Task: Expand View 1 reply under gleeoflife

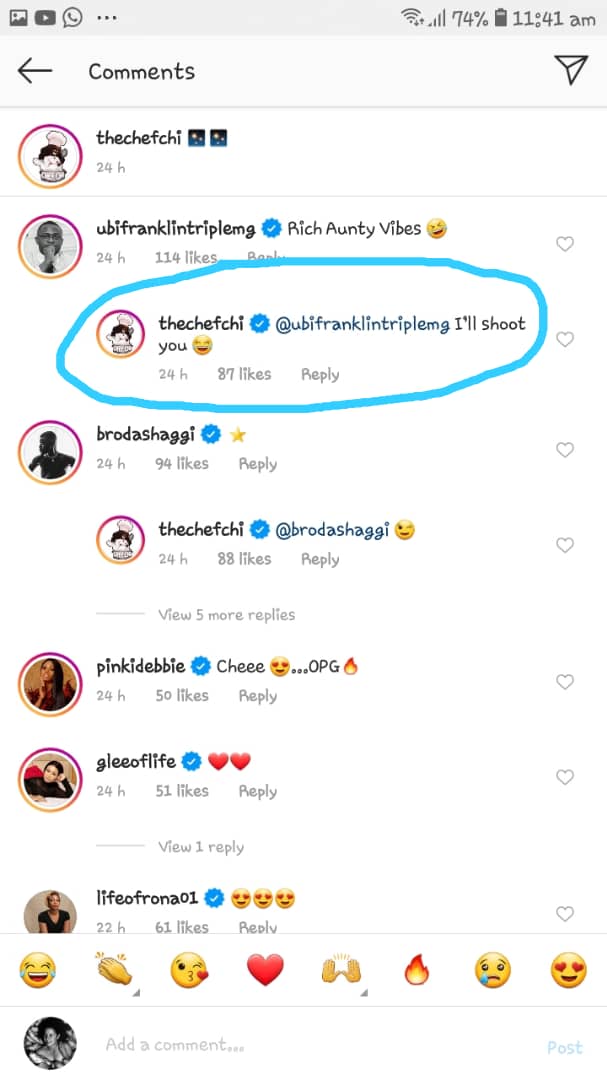Action: click(201, 846)
